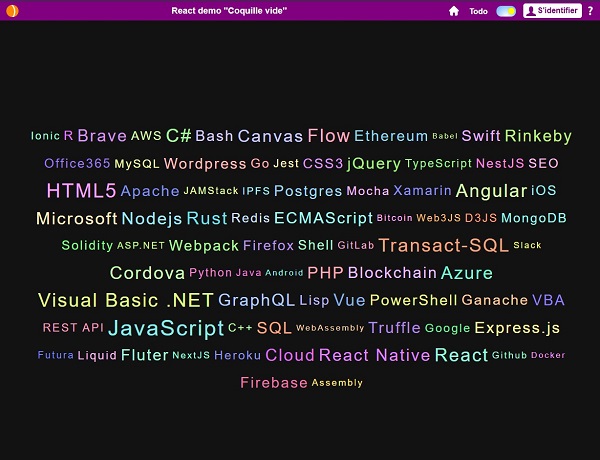Image resolution: width=600 pixels, height=460 pixels.
Task: Select the Flow tag
Action: 329,135
